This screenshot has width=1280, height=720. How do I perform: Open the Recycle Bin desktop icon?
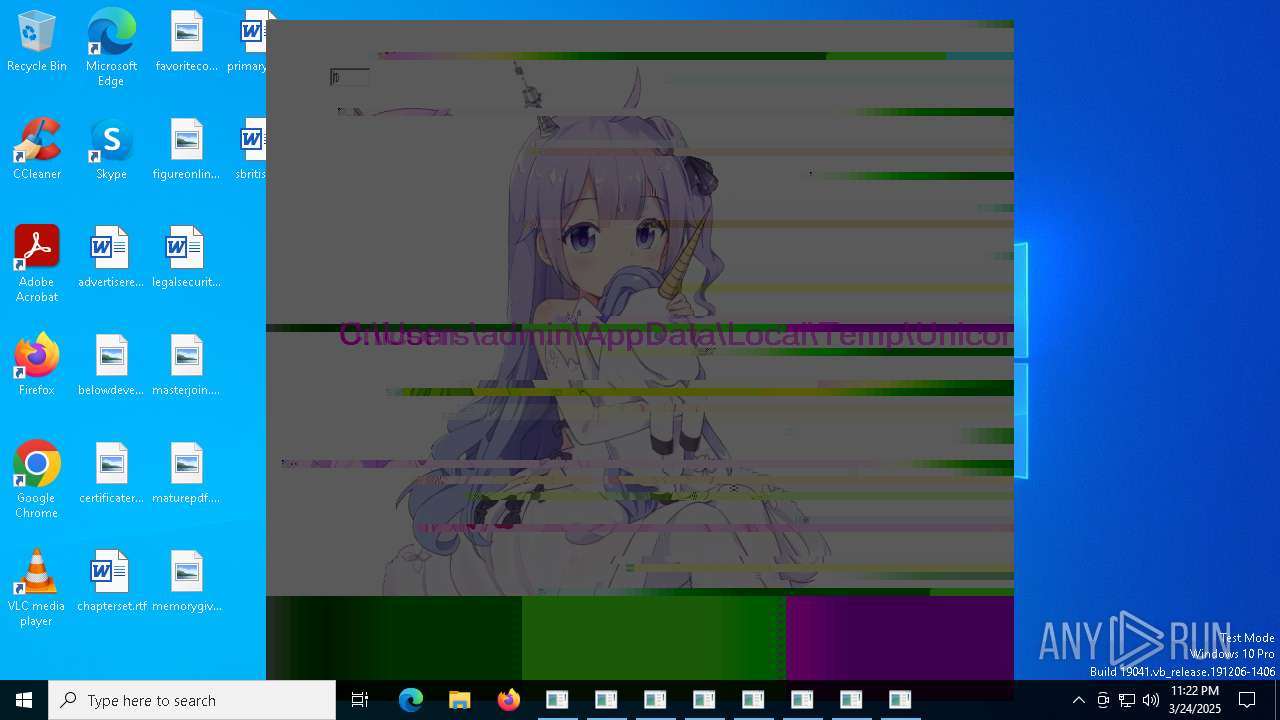[37, 42]
